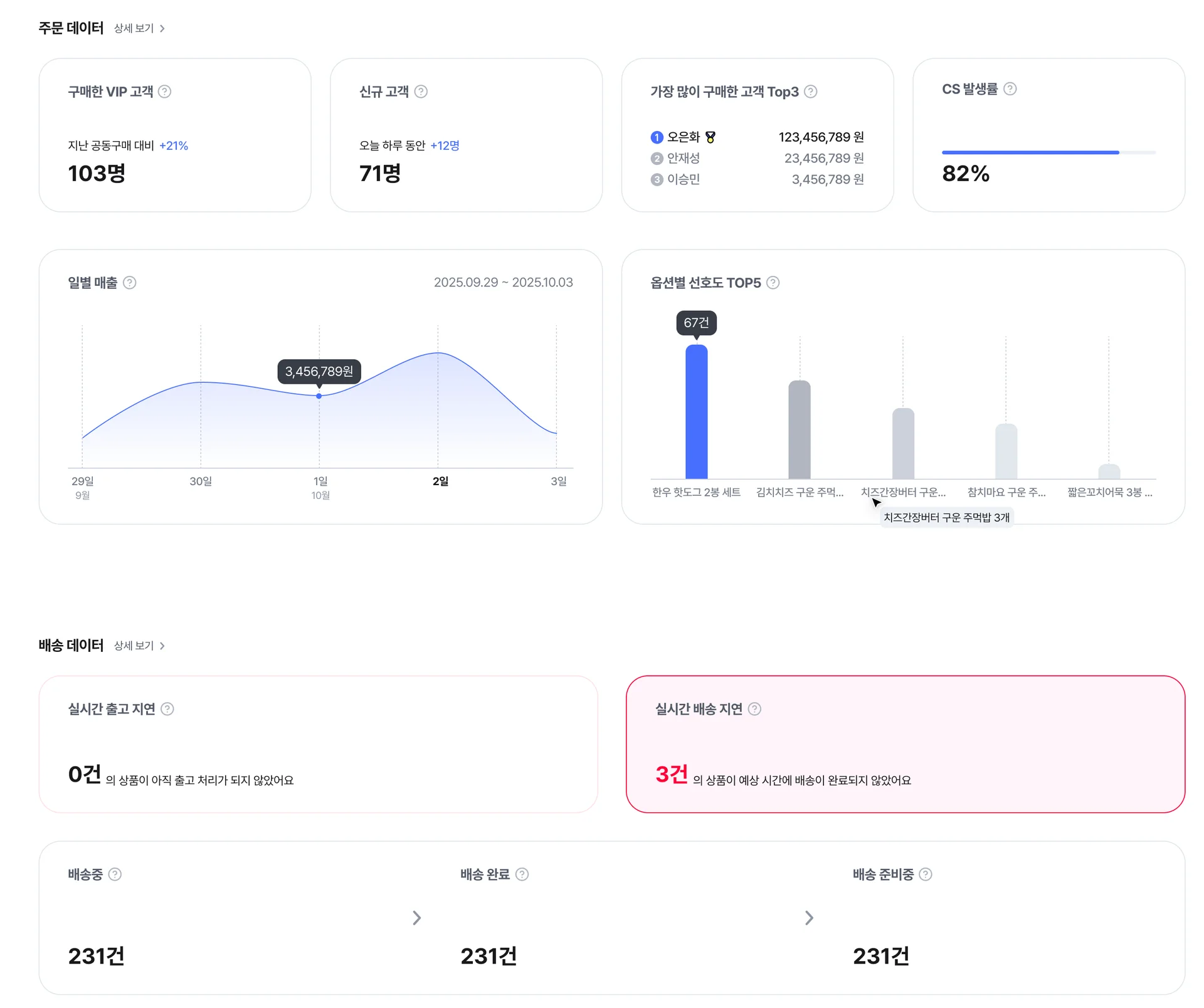Select top customer 오은화 in Top3 list
Image resolution: width=1204 pixels, height=1008 pixels.
click(683, 137)
